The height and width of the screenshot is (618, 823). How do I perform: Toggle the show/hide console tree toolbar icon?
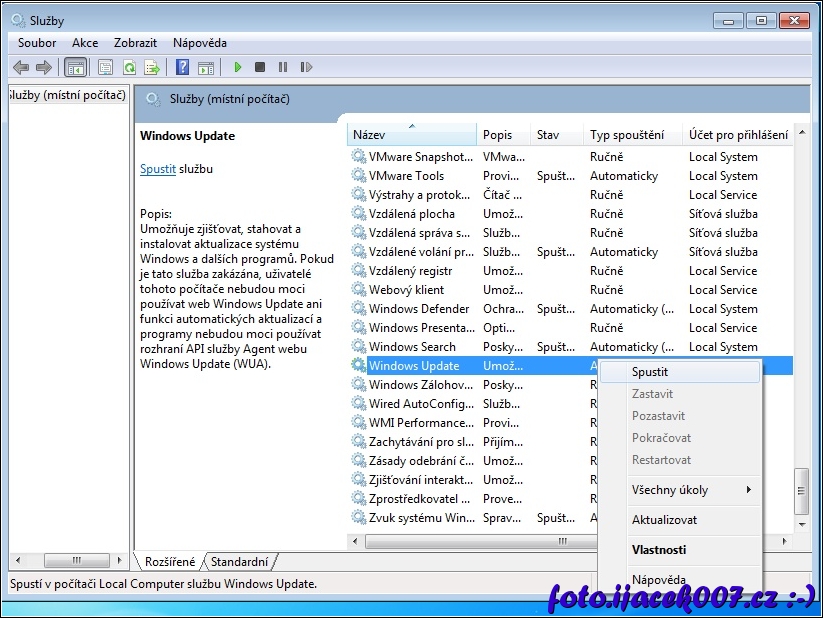pos(75,67)
